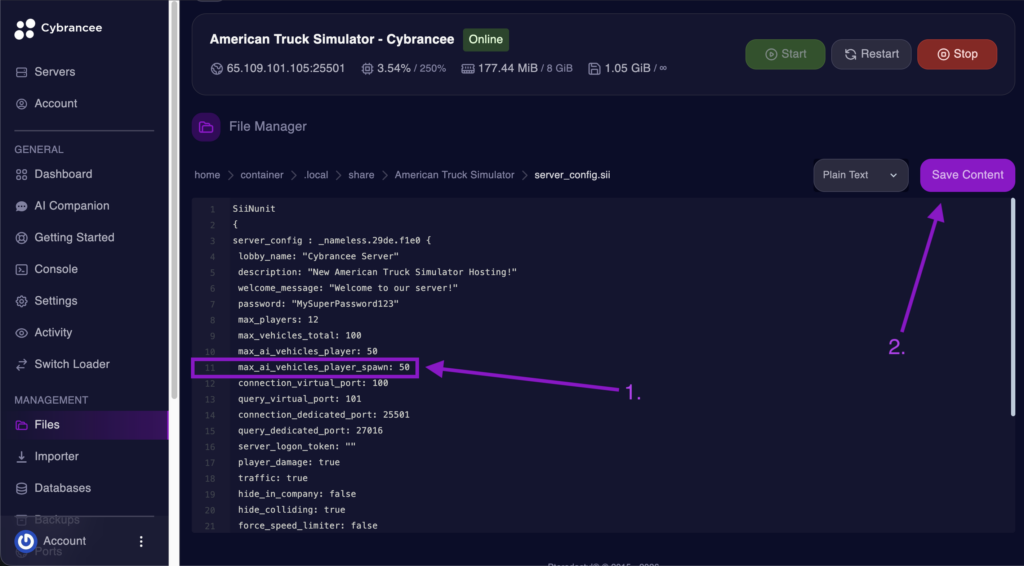Click the connection_virtual_port: 100 line
Image resolution: width=1024 pixels, height=566 pixels.
(313, 383)
